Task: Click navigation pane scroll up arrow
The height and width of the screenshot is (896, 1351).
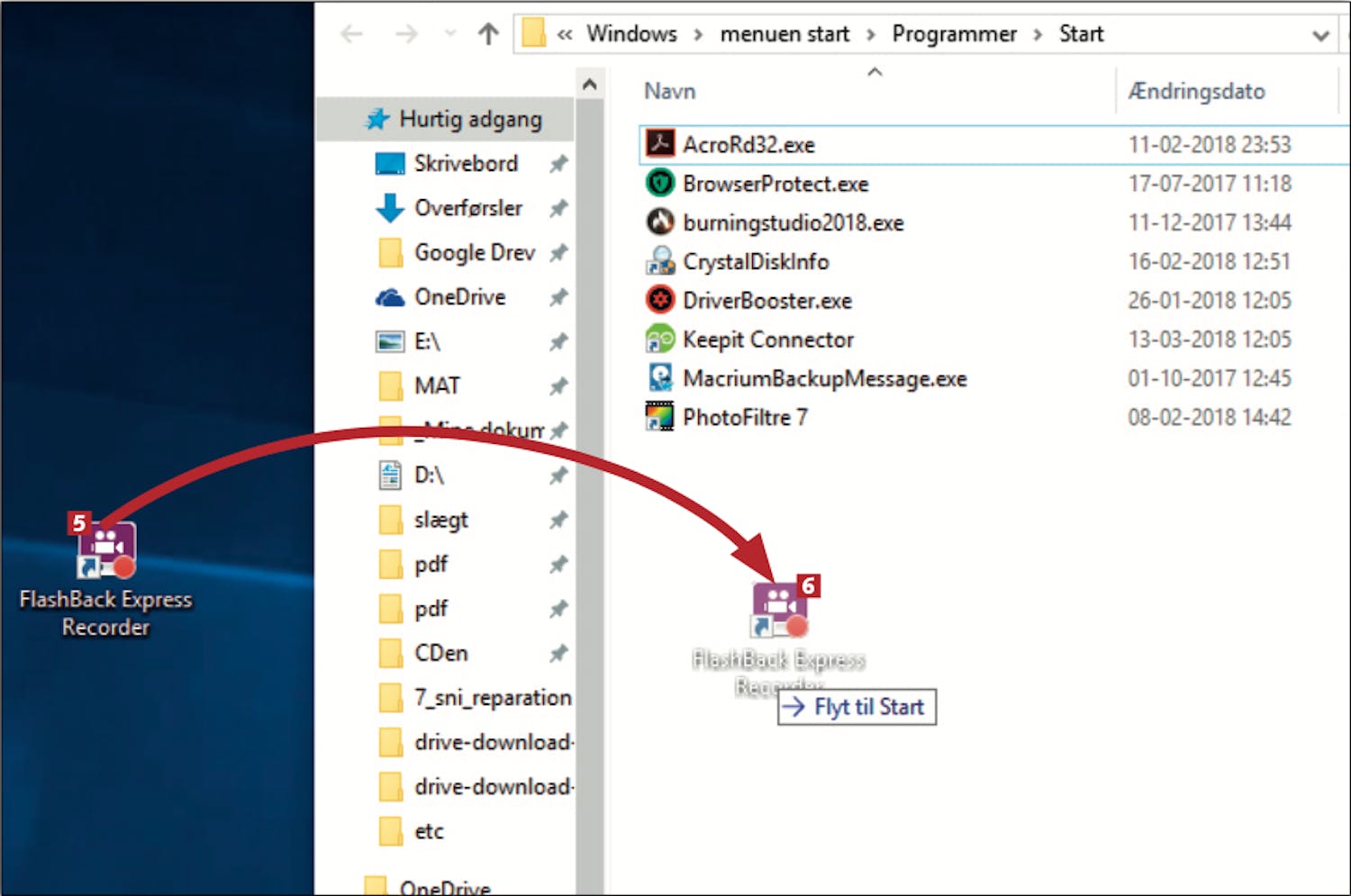Action: (x=589, y=85)
